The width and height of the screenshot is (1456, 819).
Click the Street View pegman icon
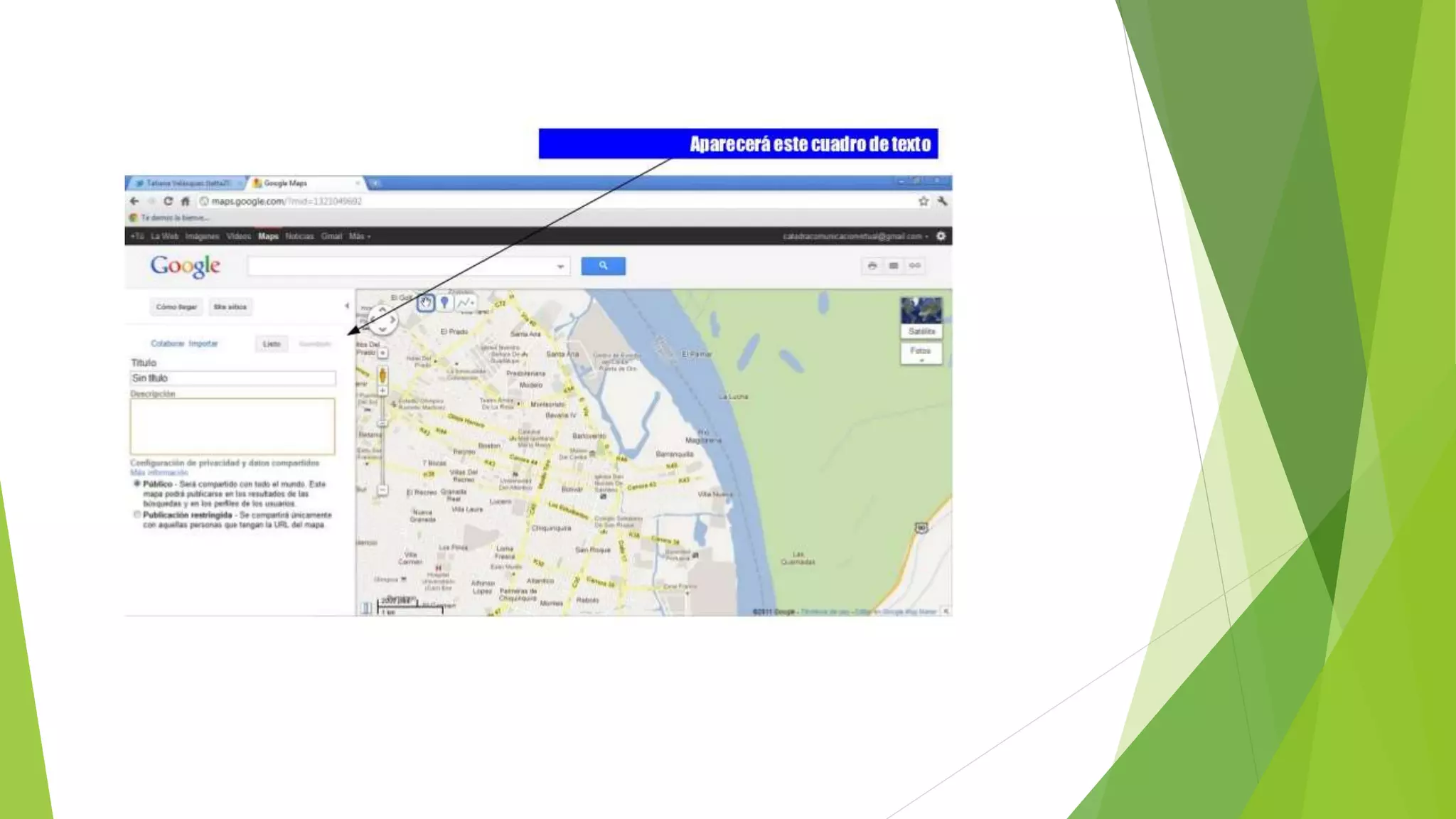pos(382,375)
